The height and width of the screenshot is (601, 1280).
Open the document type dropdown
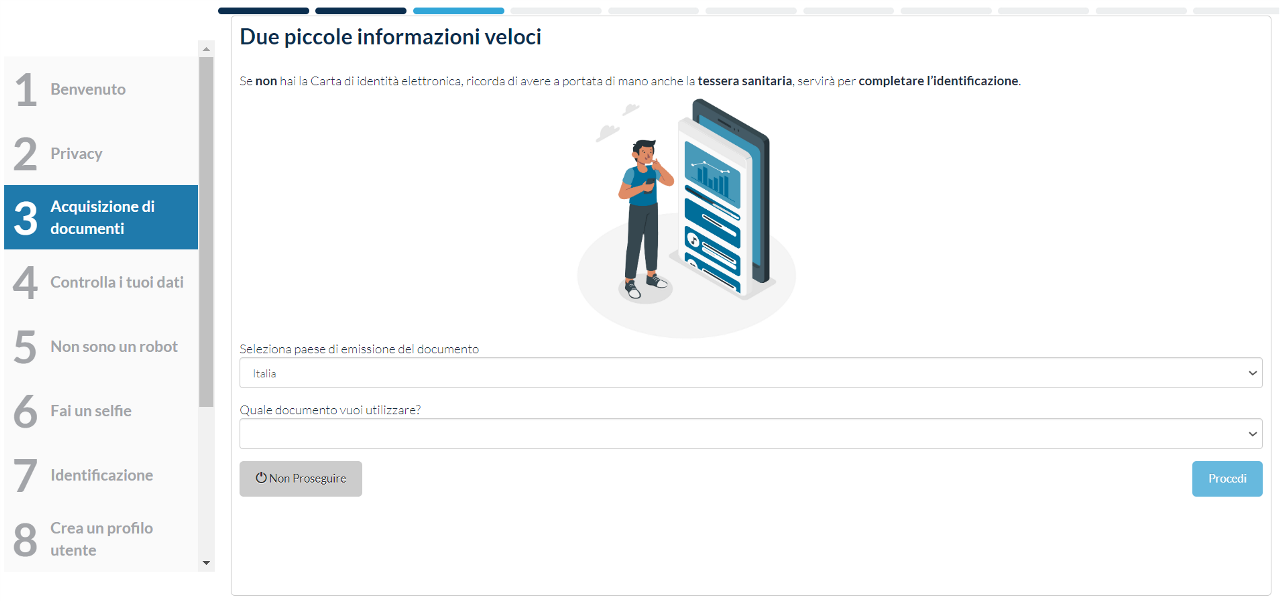pyautogui.click(x=750, y=434)
